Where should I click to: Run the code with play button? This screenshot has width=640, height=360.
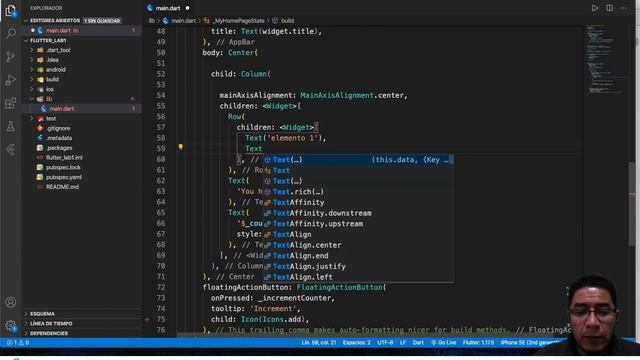[595, 8]
